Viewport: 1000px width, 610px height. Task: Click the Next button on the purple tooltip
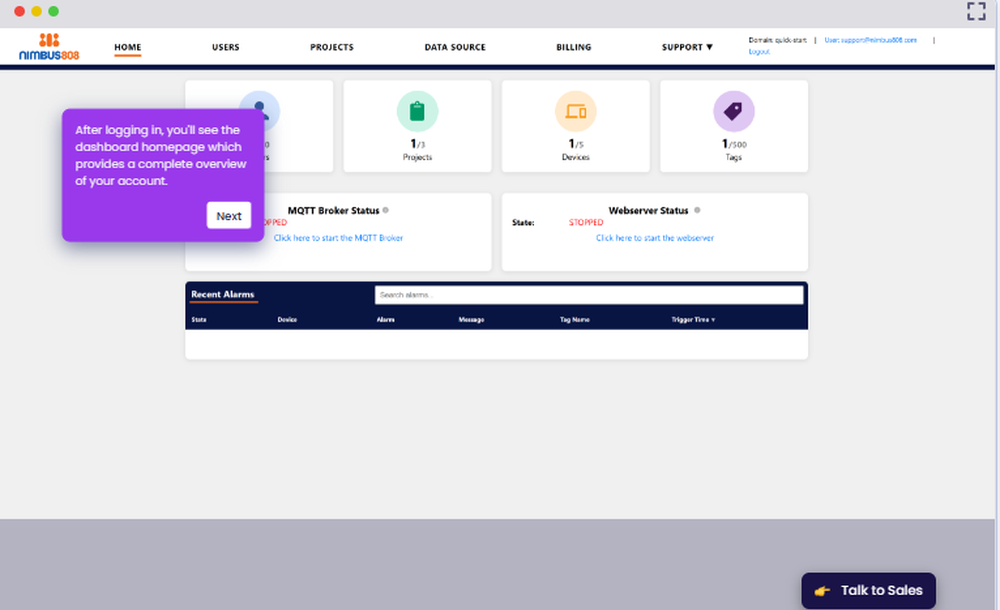click(229, 215)
